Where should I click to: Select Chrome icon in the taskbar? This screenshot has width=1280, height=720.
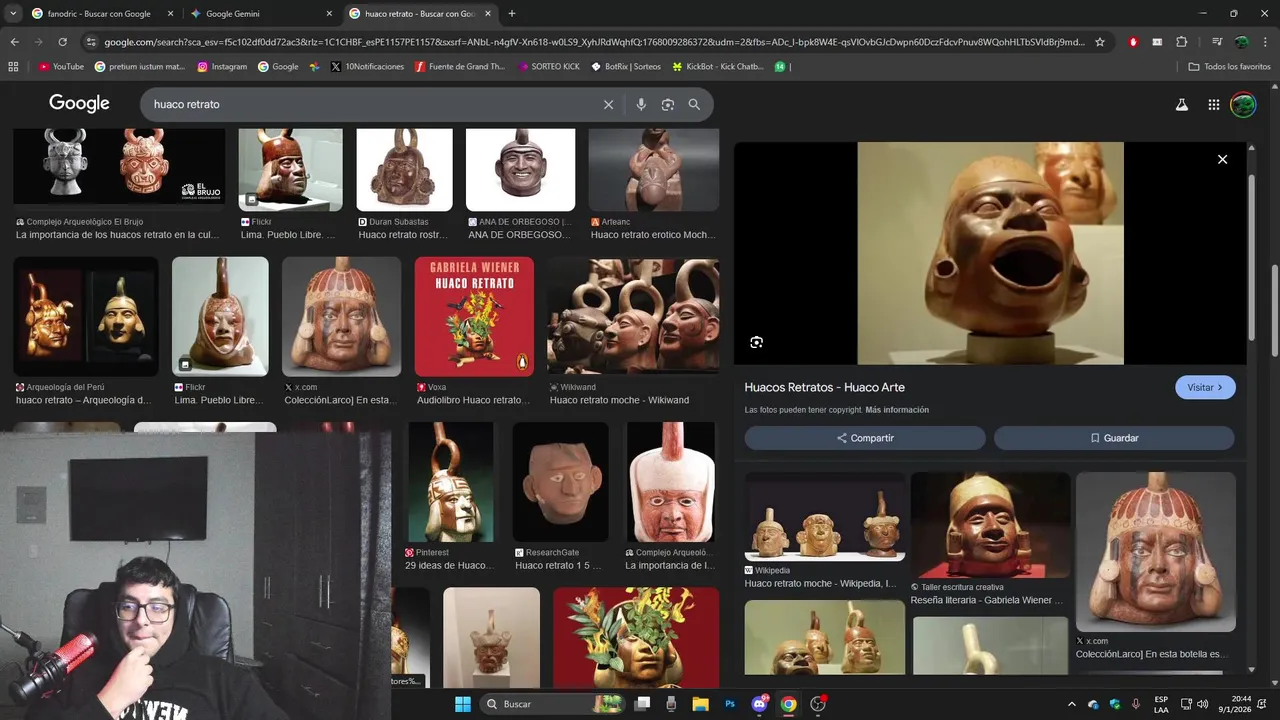click(788, 704)
